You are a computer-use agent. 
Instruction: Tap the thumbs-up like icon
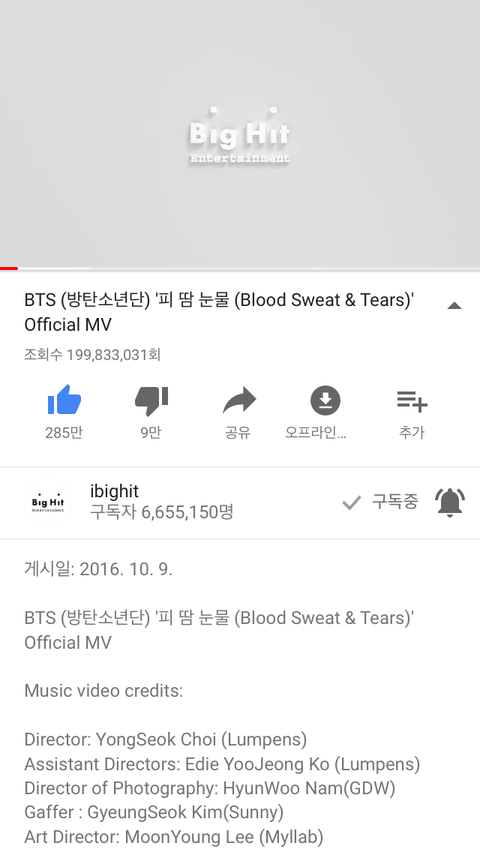(x=64, y=400)
